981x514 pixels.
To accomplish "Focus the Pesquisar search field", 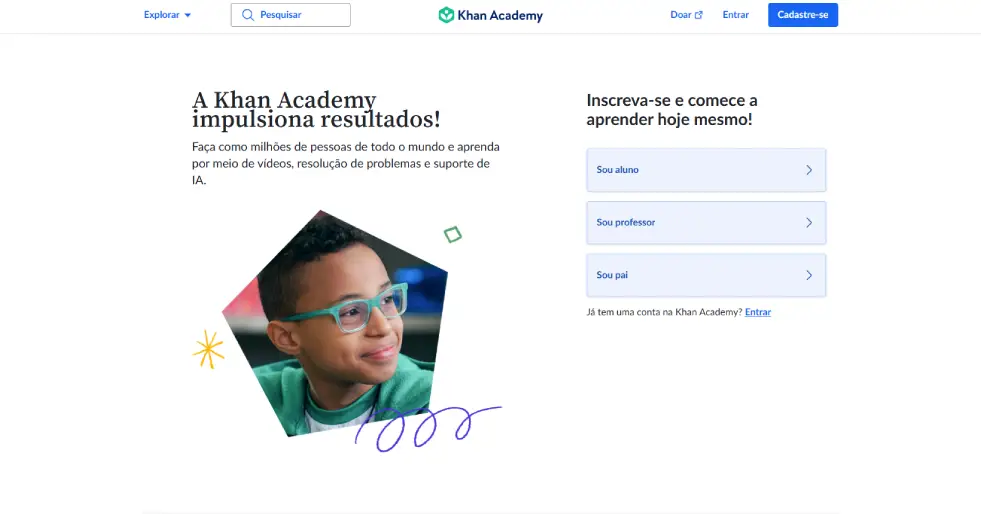I will click(x=291, y=15).
